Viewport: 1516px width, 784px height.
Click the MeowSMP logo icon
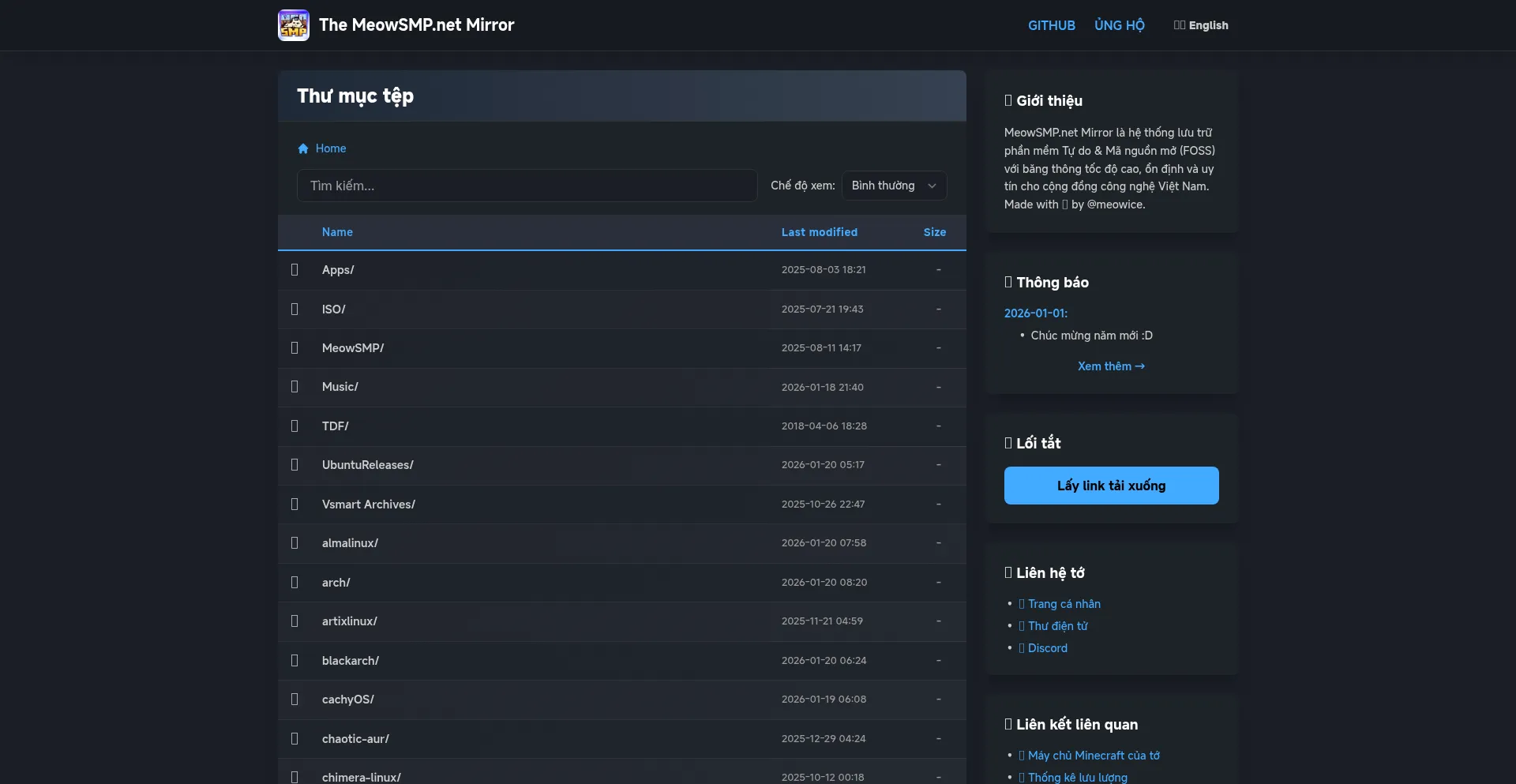[293, 25]
